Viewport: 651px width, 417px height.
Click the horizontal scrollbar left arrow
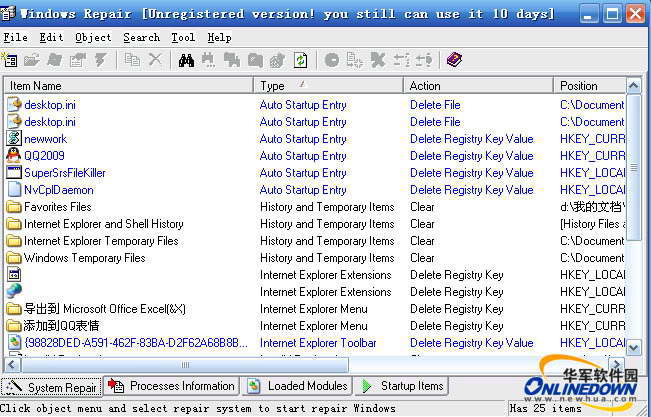tap(11, 365)
